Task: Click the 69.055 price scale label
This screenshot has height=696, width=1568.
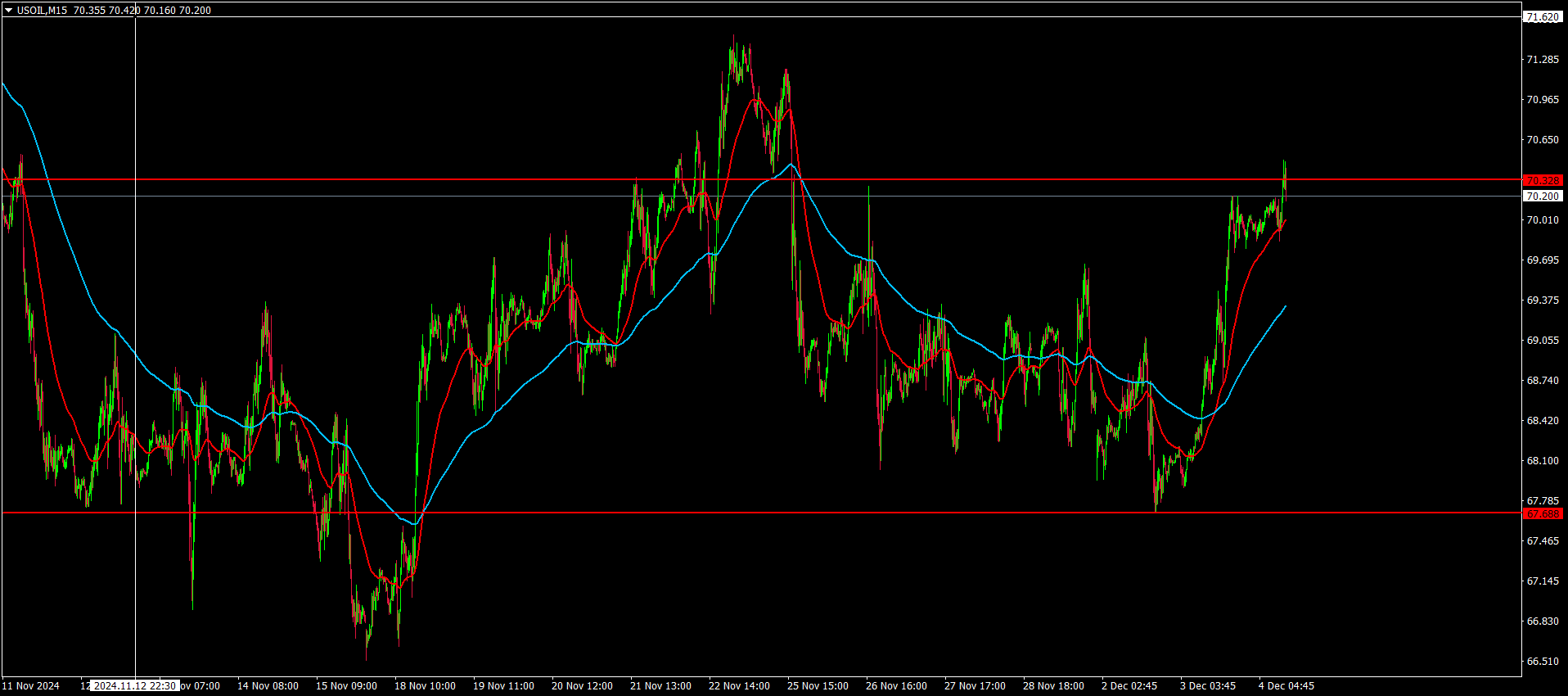Action: pyautogui.click(x=1543, y=341)
